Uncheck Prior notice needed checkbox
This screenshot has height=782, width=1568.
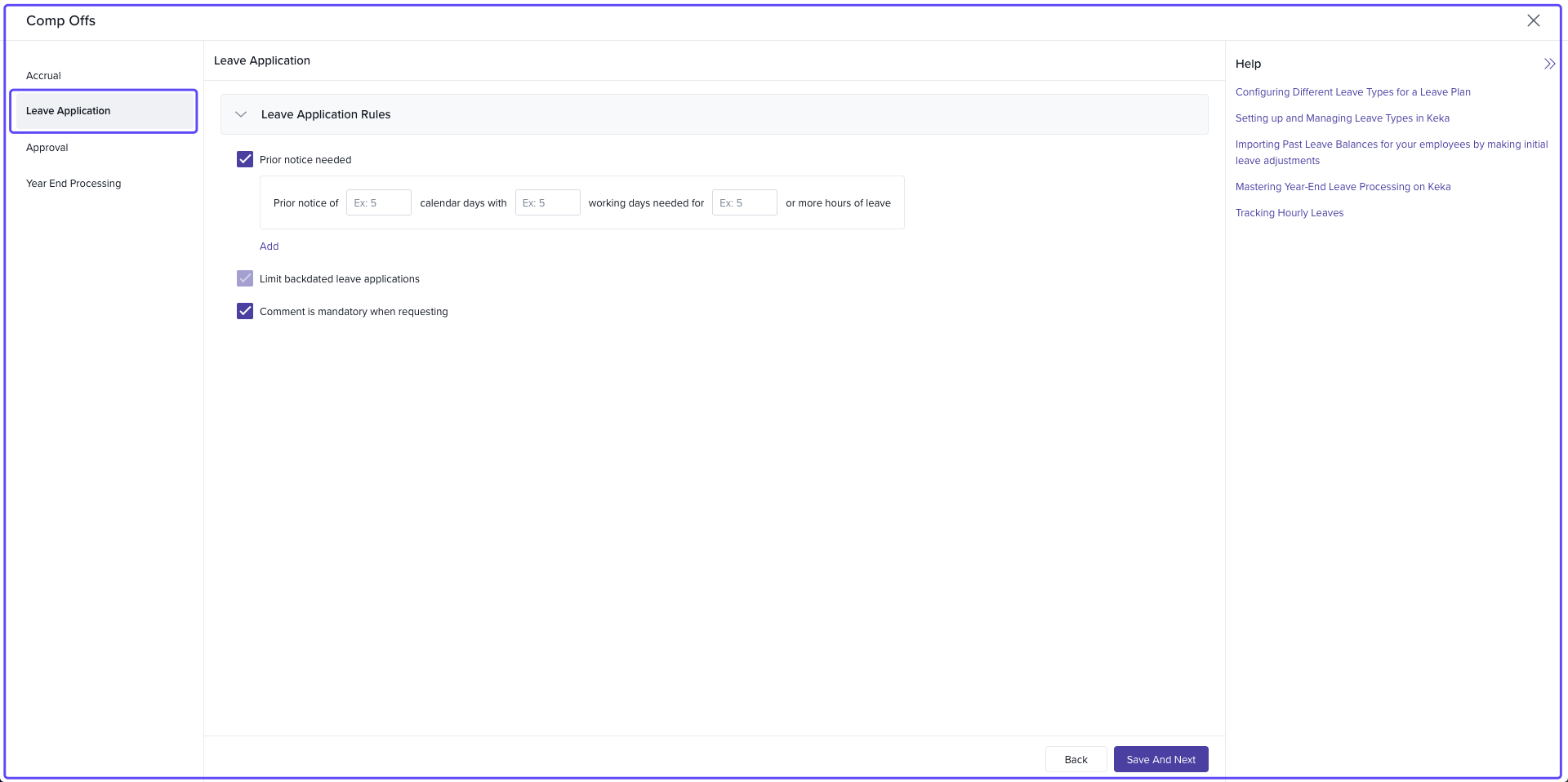(245, 159)
